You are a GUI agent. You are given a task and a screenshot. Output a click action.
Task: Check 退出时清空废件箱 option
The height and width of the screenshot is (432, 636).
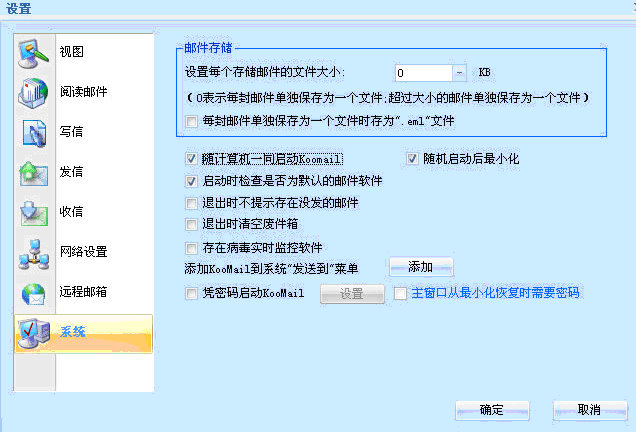coord(192,224)
